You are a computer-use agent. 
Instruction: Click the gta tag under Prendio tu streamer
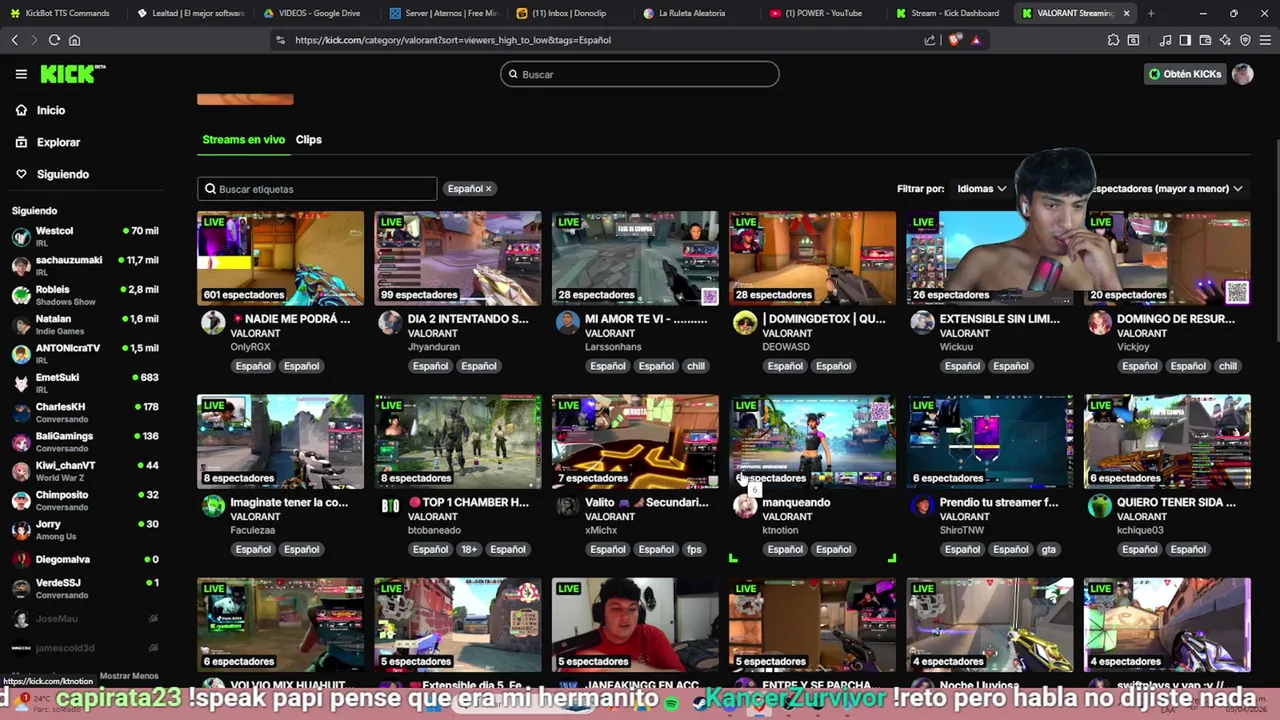tap(1048, 549)
